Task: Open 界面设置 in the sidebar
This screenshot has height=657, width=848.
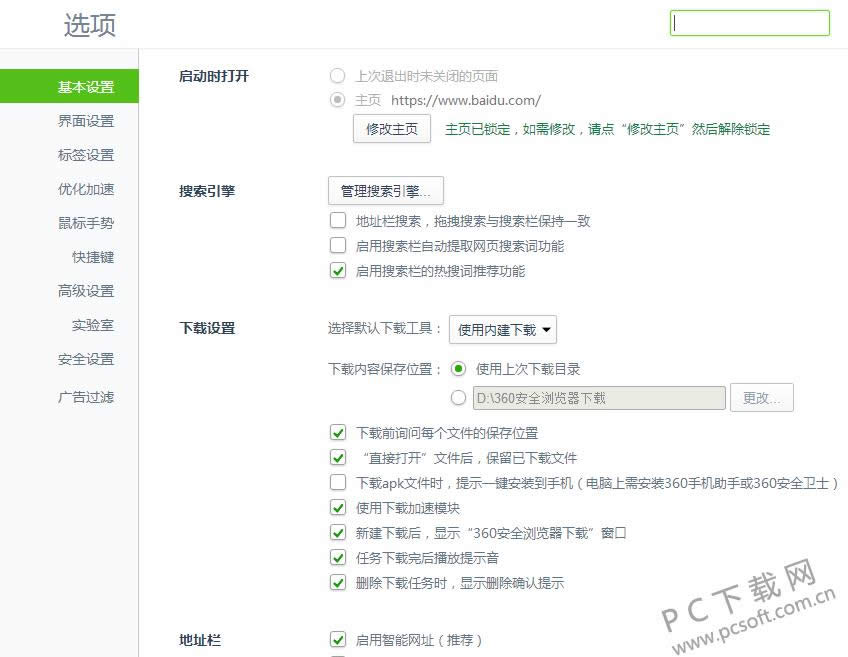Action: coord(86,121)
